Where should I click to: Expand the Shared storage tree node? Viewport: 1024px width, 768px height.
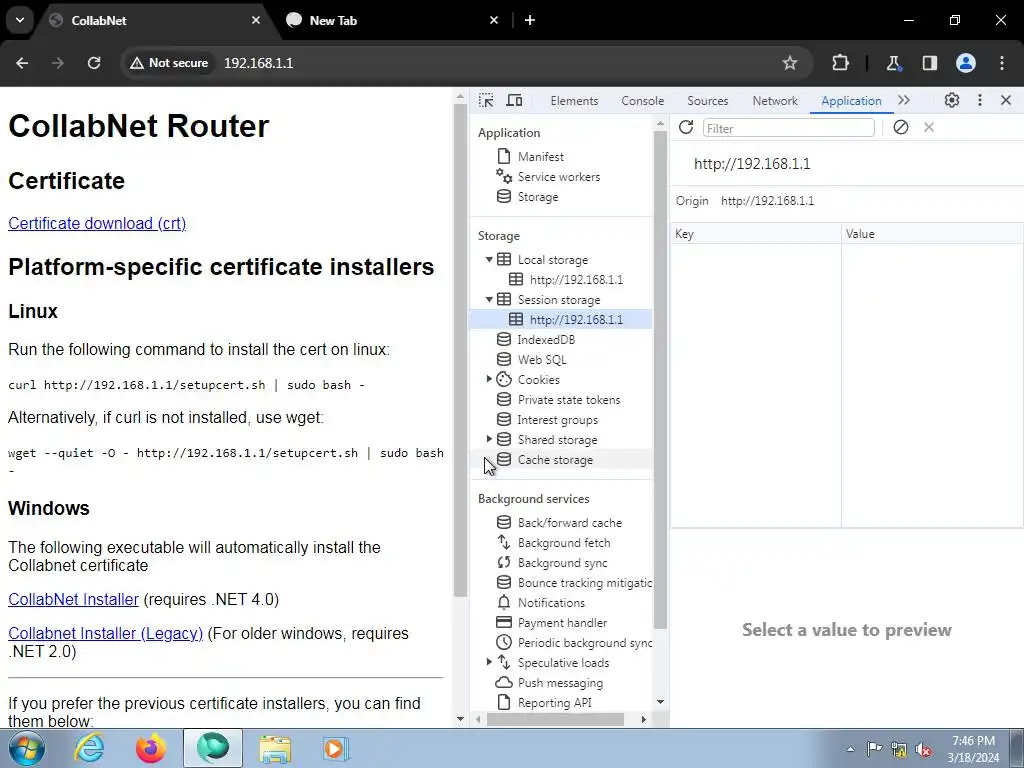tap(488, 439)
